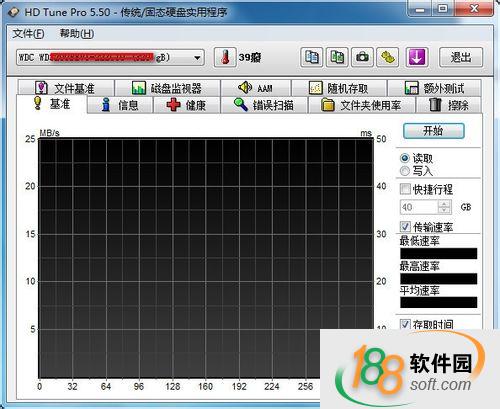Click the thermometer temperature icon
Viewport: 500px width, 409px height.
pos(225,57)
